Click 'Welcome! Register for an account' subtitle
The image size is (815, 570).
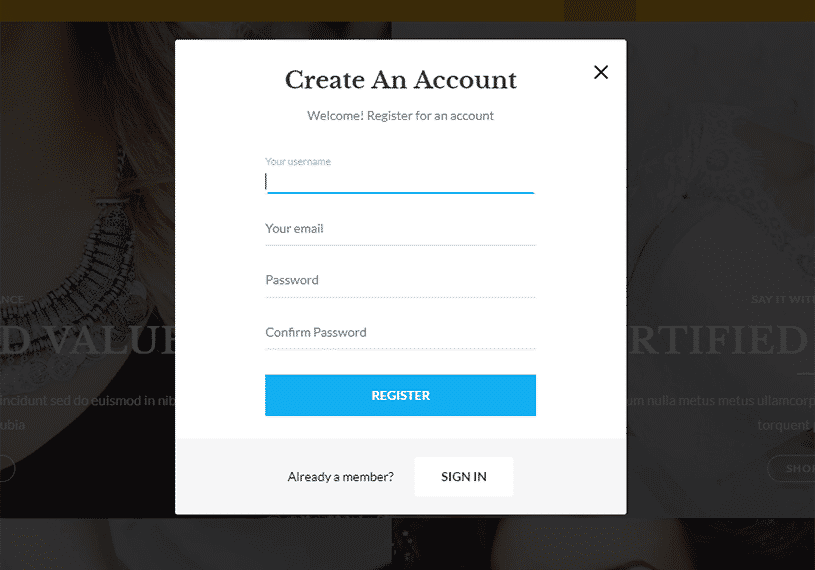tap(400, 116)
